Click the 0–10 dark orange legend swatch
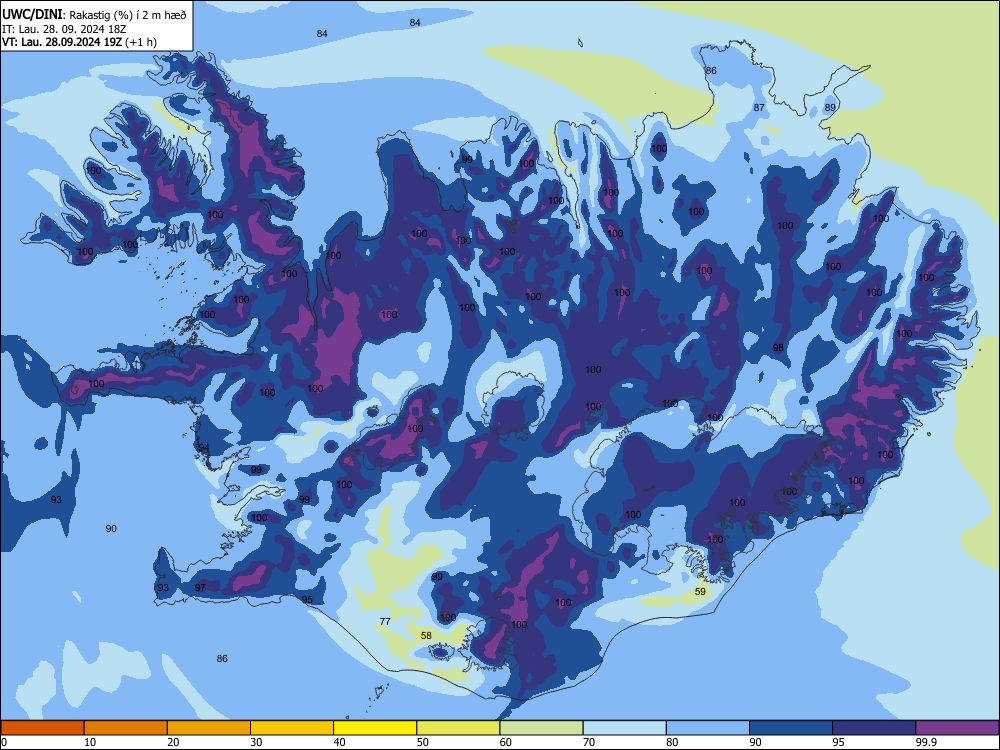The image size is (1000, 750). tap(42, 728)
